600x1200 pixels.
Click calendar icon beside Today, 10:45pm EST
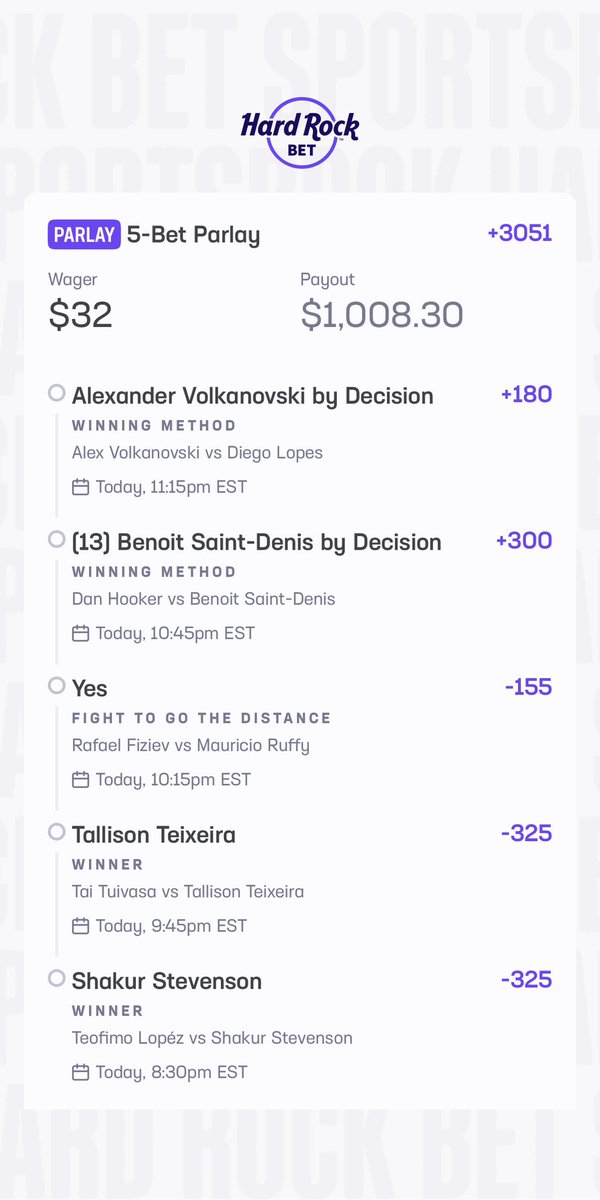coord(81,633)
